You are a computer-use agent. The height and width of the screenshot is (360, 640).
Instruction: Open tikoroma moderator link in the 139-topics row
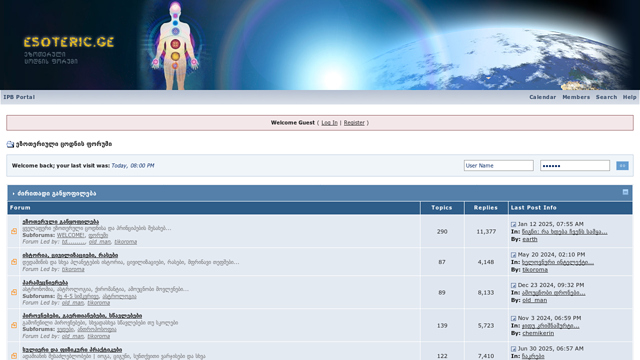(99, 336)
